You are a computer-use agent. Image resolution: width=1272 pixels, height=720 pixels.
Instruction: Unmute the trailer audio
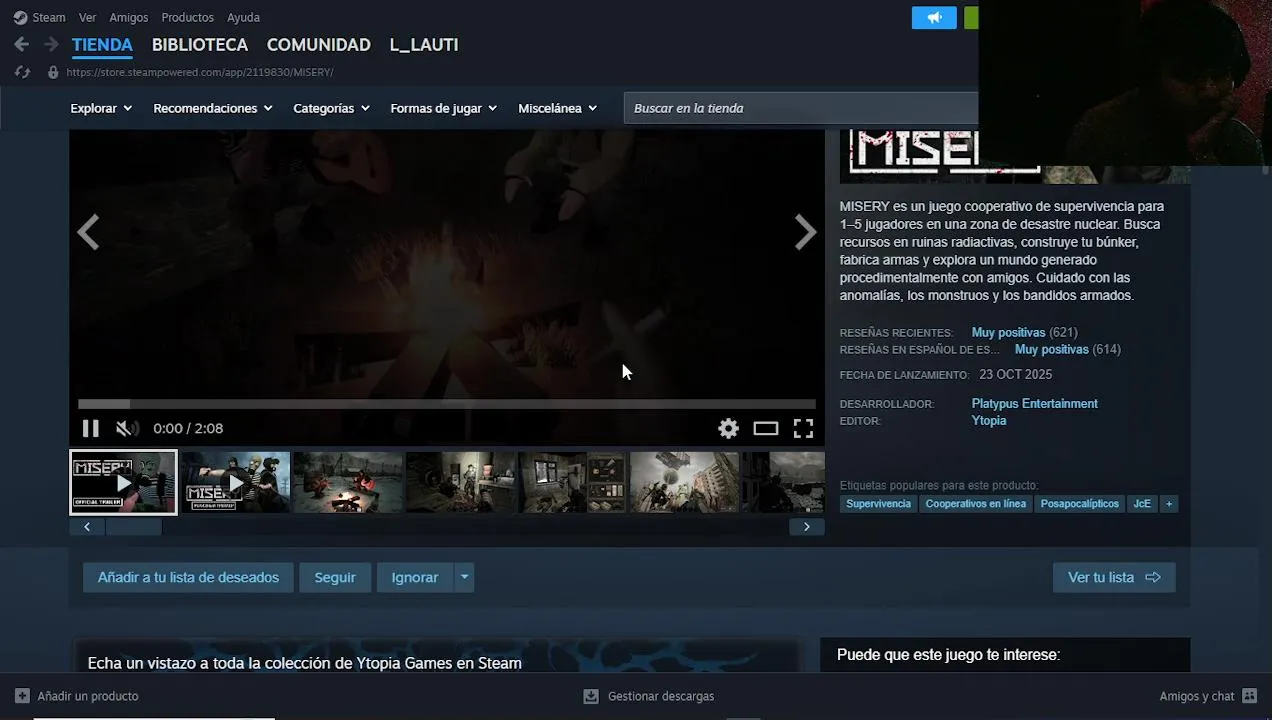tap(127, 428)
